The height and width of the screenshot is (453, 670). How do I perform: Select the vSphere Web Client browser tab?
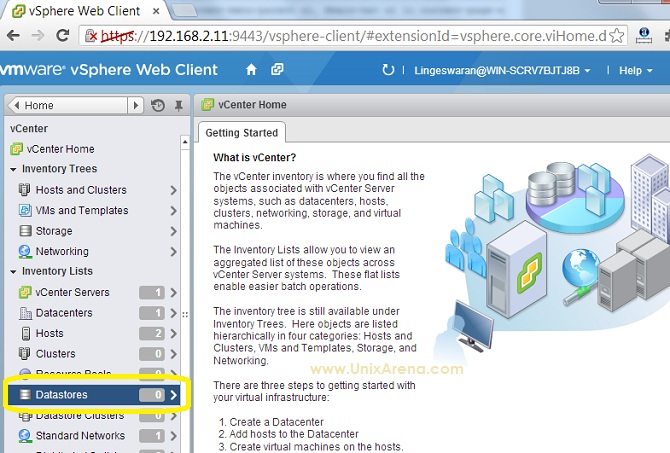(x=84, y=11)
